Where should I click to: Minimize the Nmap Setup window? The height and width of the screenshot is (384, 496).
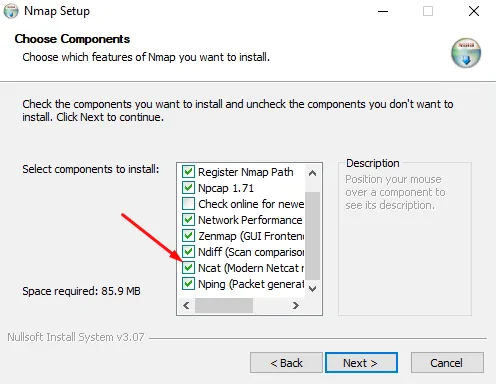[383, 11]
